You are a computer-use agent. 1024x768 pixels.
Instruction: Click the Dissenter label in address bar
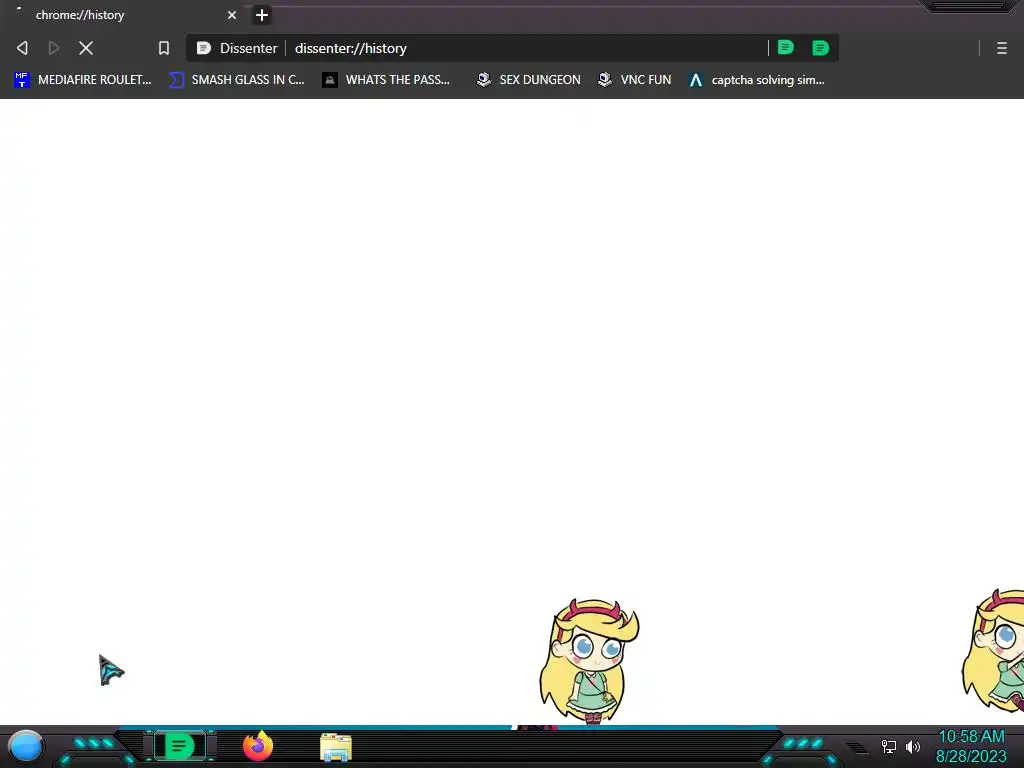coord(248,48)
